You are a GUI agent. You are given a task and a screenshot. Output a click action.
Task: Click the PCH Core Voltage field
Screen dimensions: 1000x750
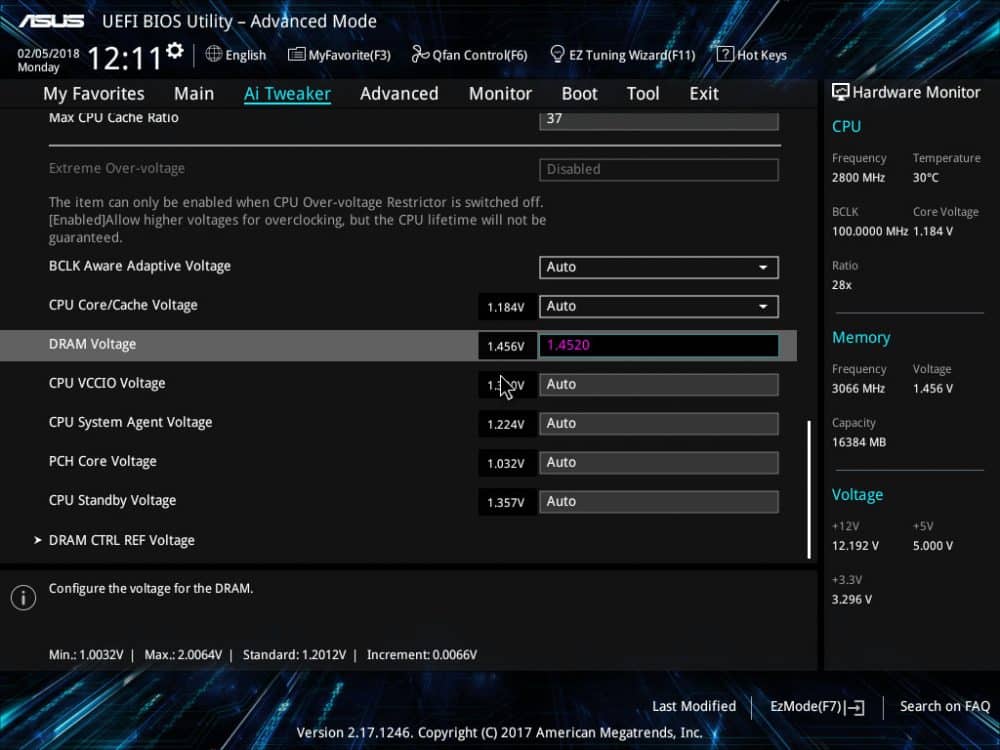click(659, 462)
